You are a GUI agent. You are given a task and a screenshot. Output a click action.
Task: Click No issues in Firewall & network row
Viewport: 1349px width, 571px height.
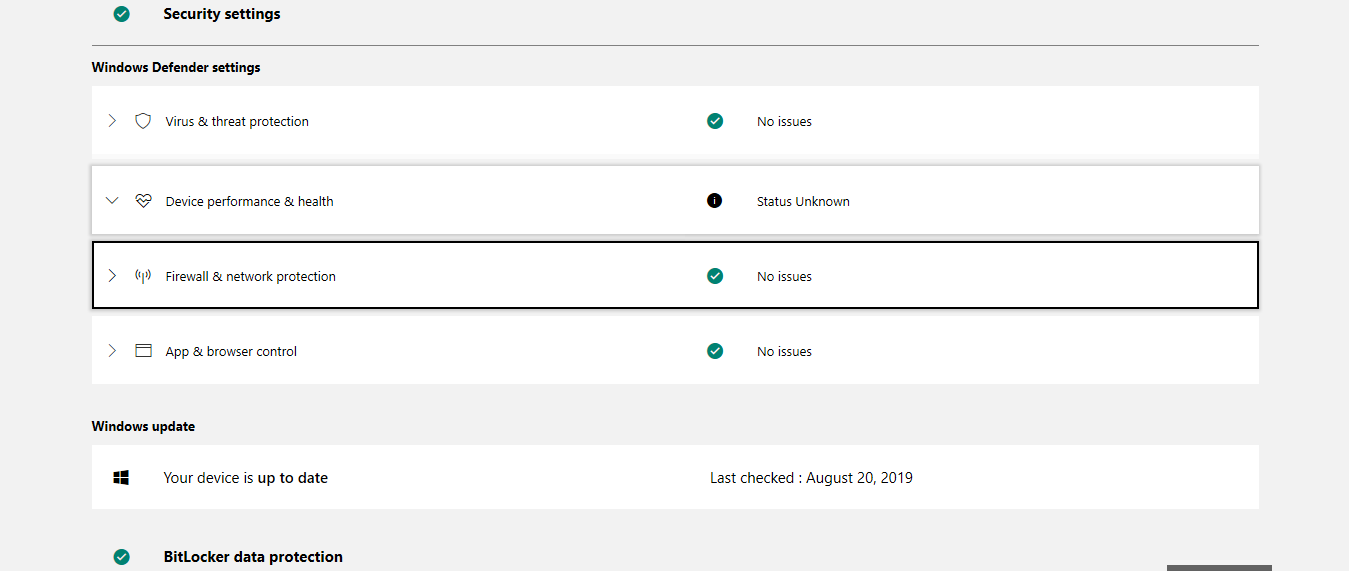click(x=784, y=276)
